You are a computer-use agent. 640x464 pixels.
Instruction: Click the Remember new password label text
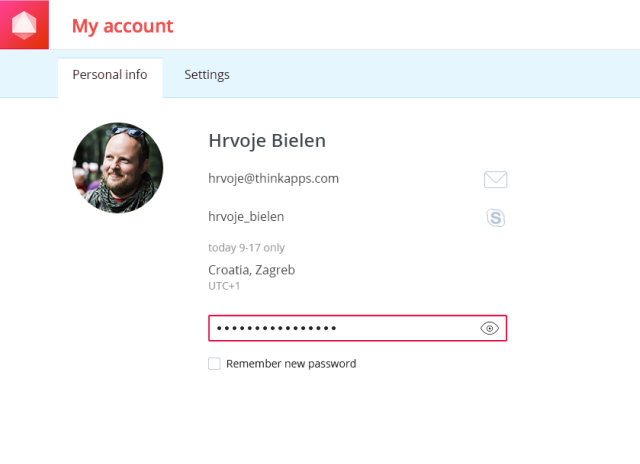pos(291,364)
